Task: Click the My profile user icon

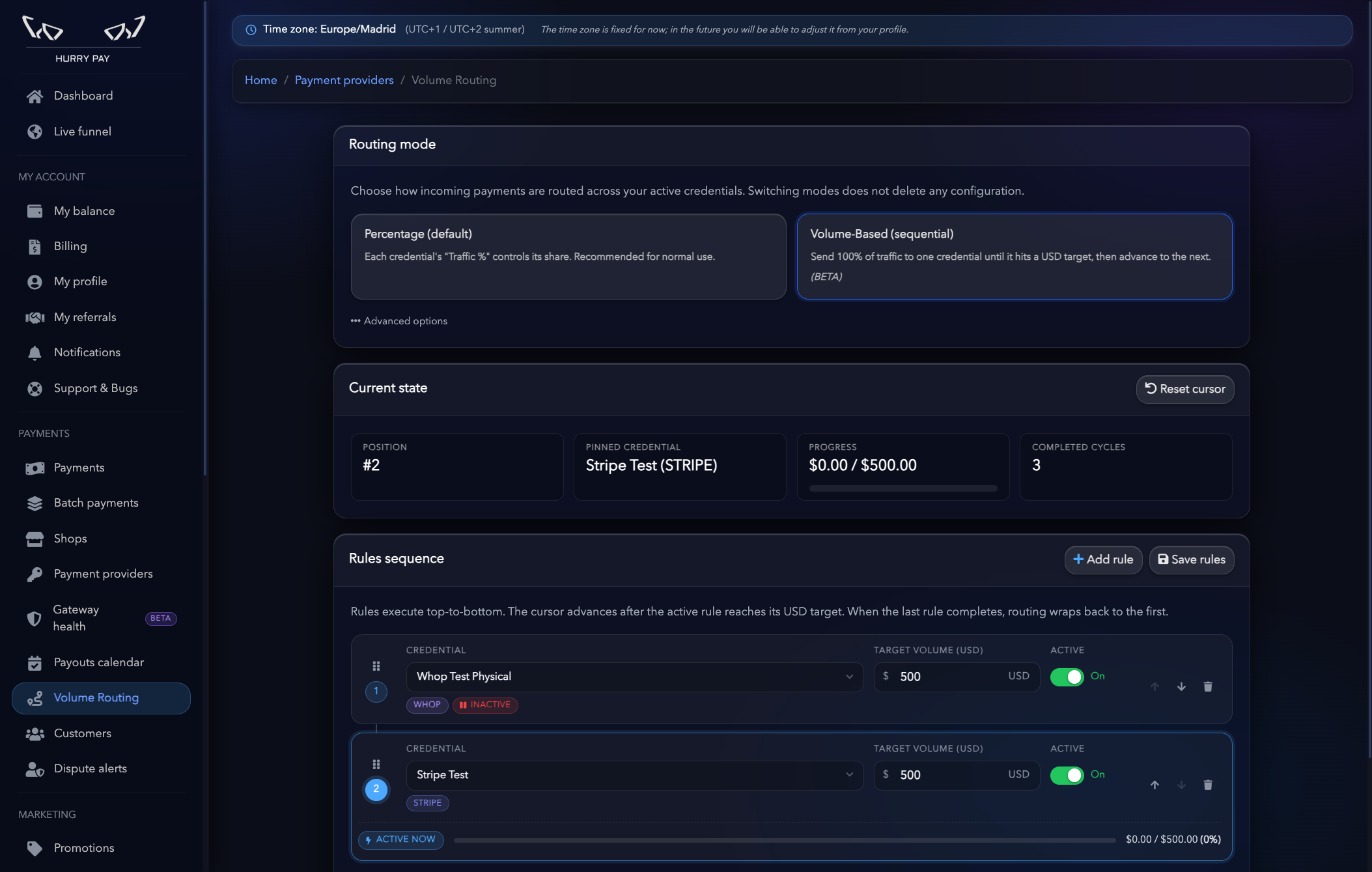Action: (35, 282)
